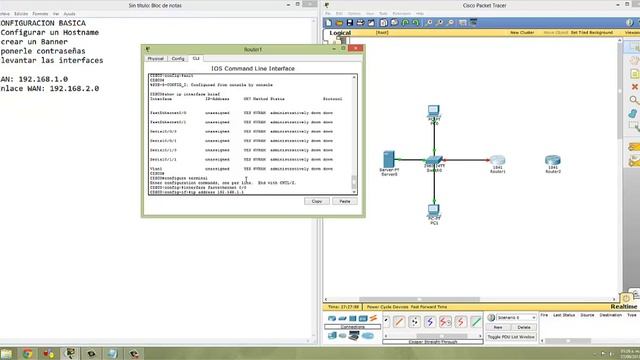640x360 pixels.
Task: Select top PC device on the workspace
Action: pos(434,111)
